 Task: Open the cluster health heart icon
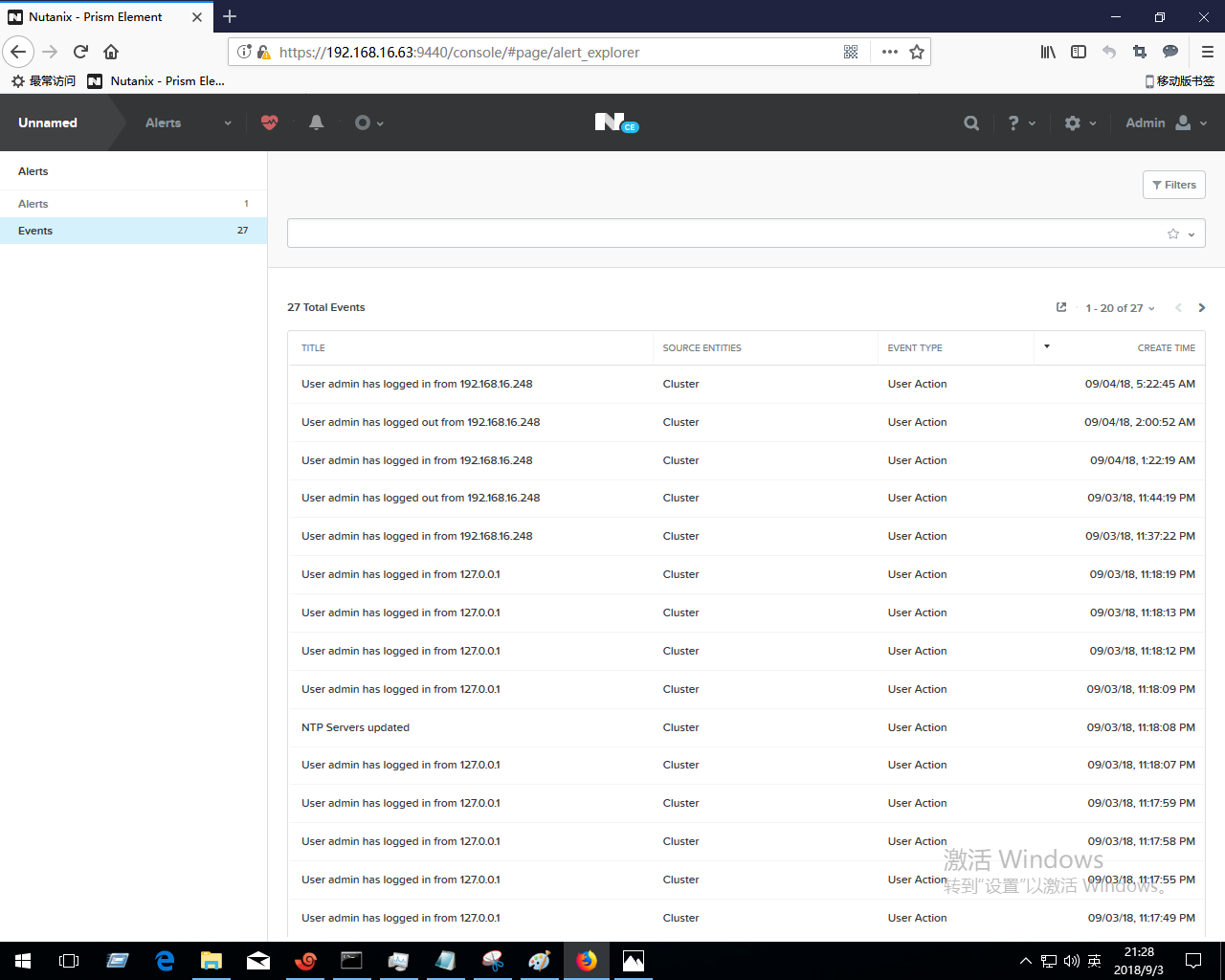270,122
